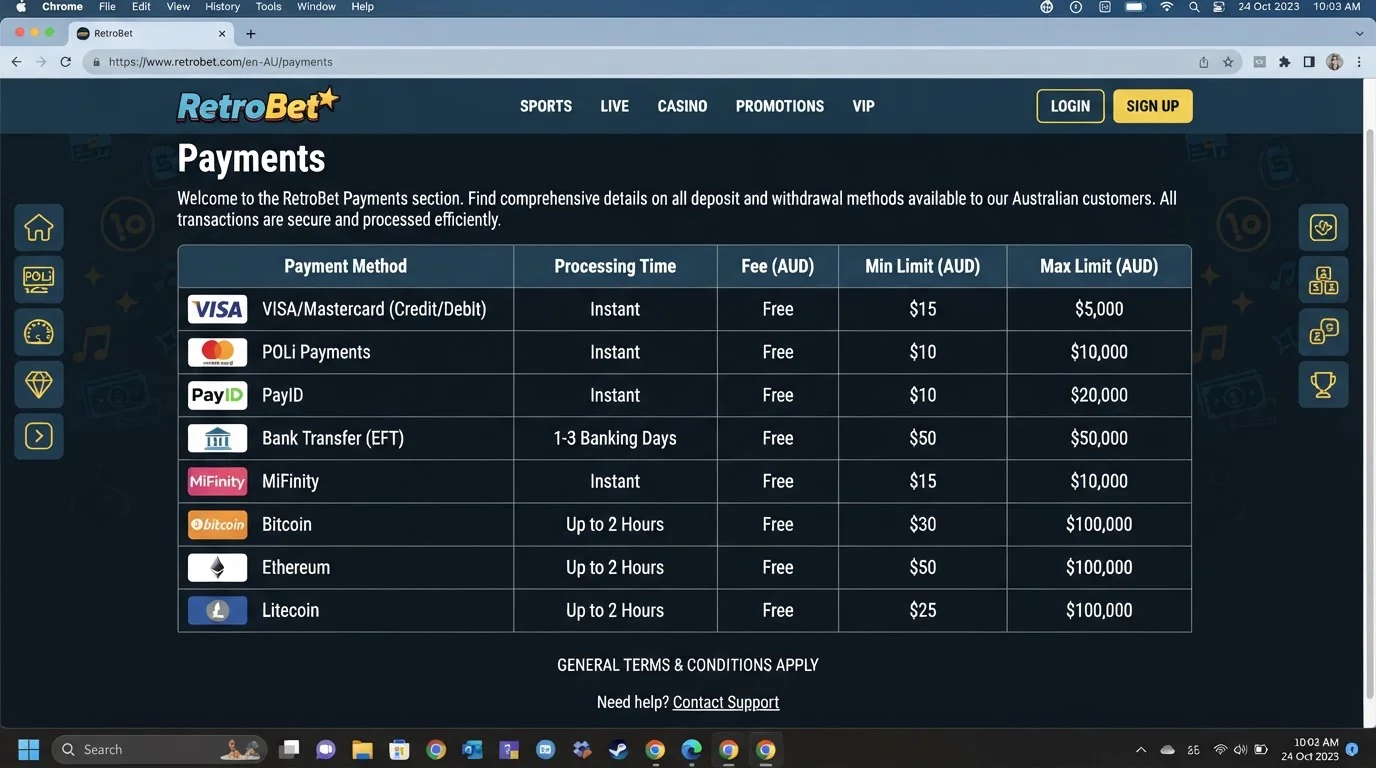Click the VISA card logo
1376x768 pixels.
(217, 309)
